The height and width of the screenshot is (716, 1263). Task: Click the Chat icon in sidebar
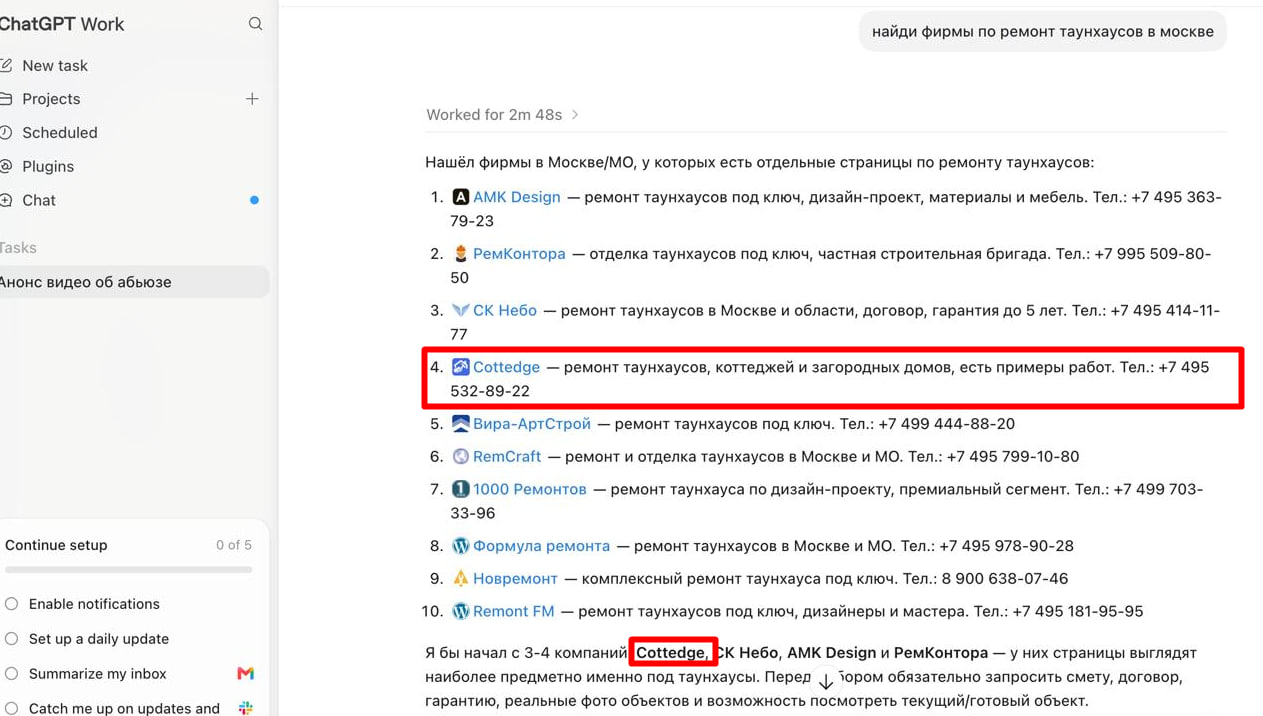[x=6, y=200]
